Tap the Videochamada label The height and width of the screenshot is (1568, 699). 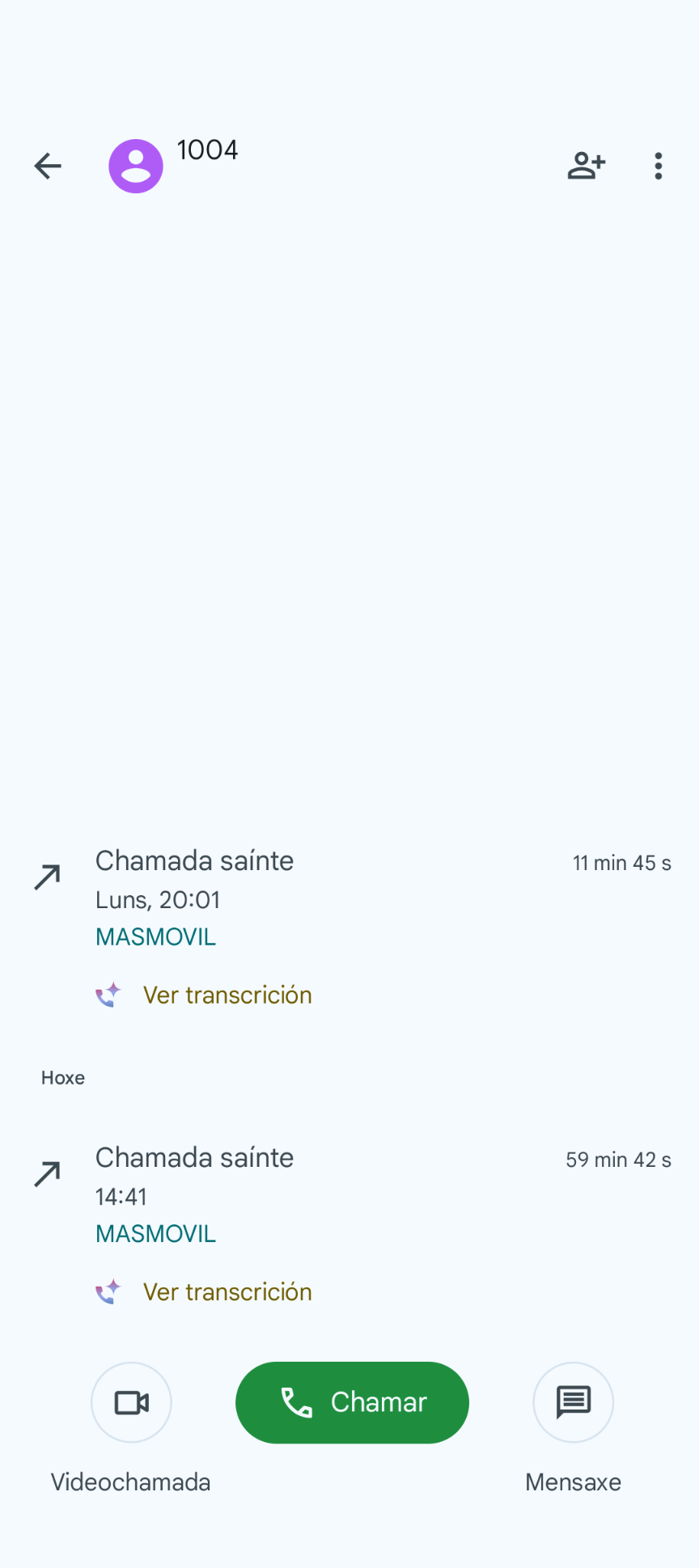coord(131,1482)
